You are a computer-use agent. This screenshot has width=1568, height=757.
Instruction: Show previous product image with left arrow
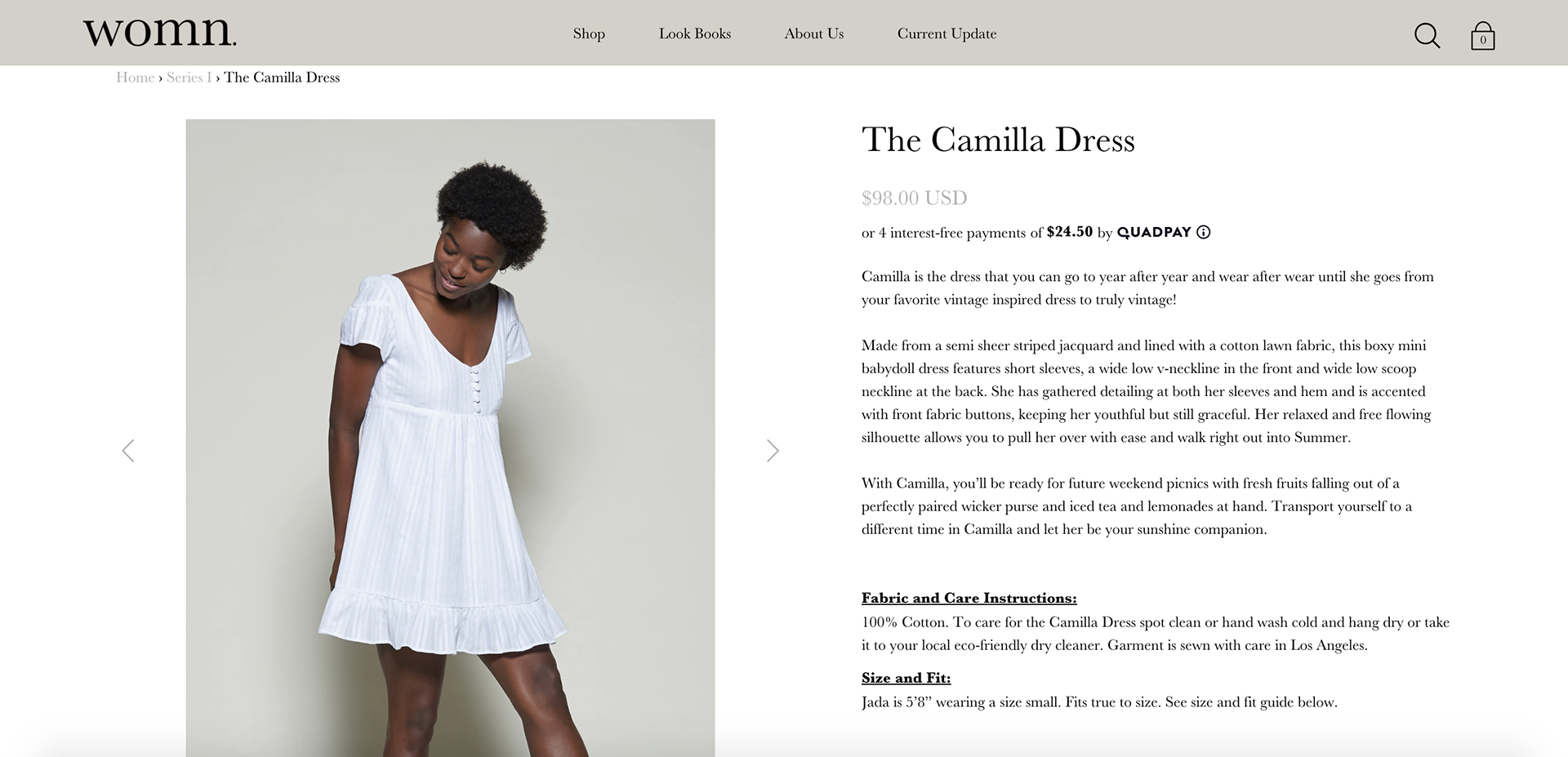128,451
